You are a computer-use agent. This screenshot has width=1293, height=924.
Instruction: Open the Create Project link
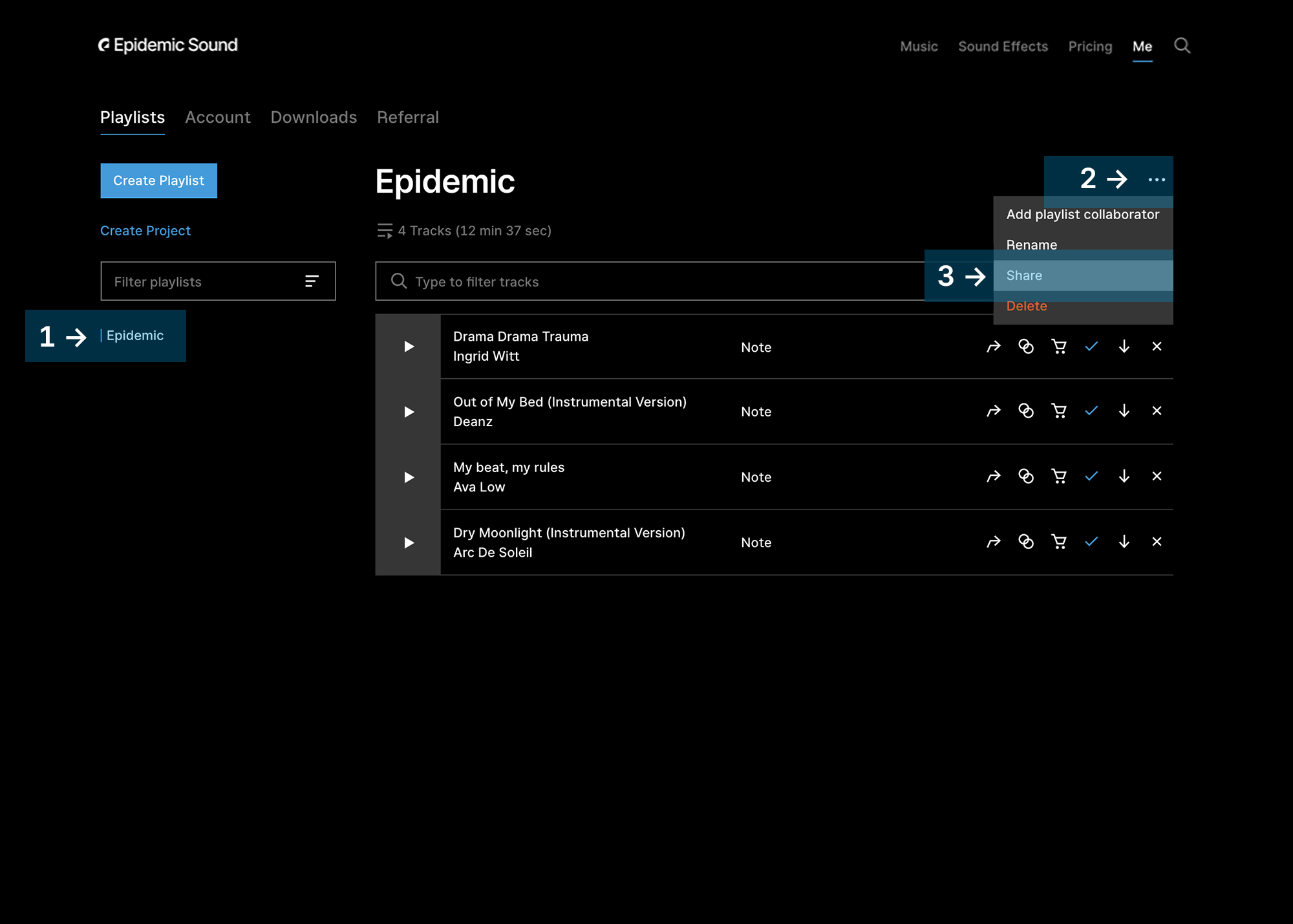pos(145,231)
